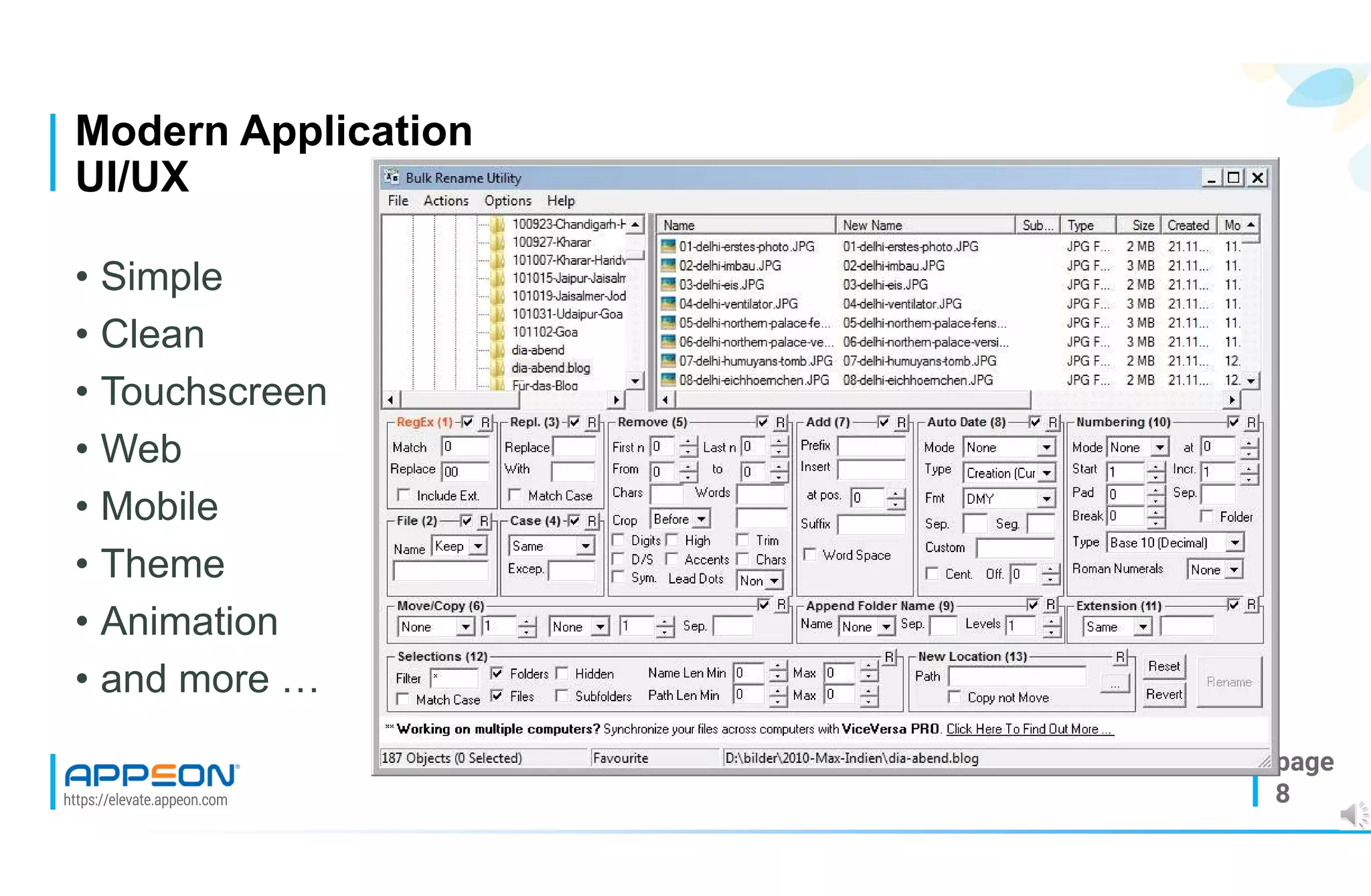Click the Bulk Rename Utility title icon
The width and height of the screenshot is (1371, 896).
click(x=392, y=177)
